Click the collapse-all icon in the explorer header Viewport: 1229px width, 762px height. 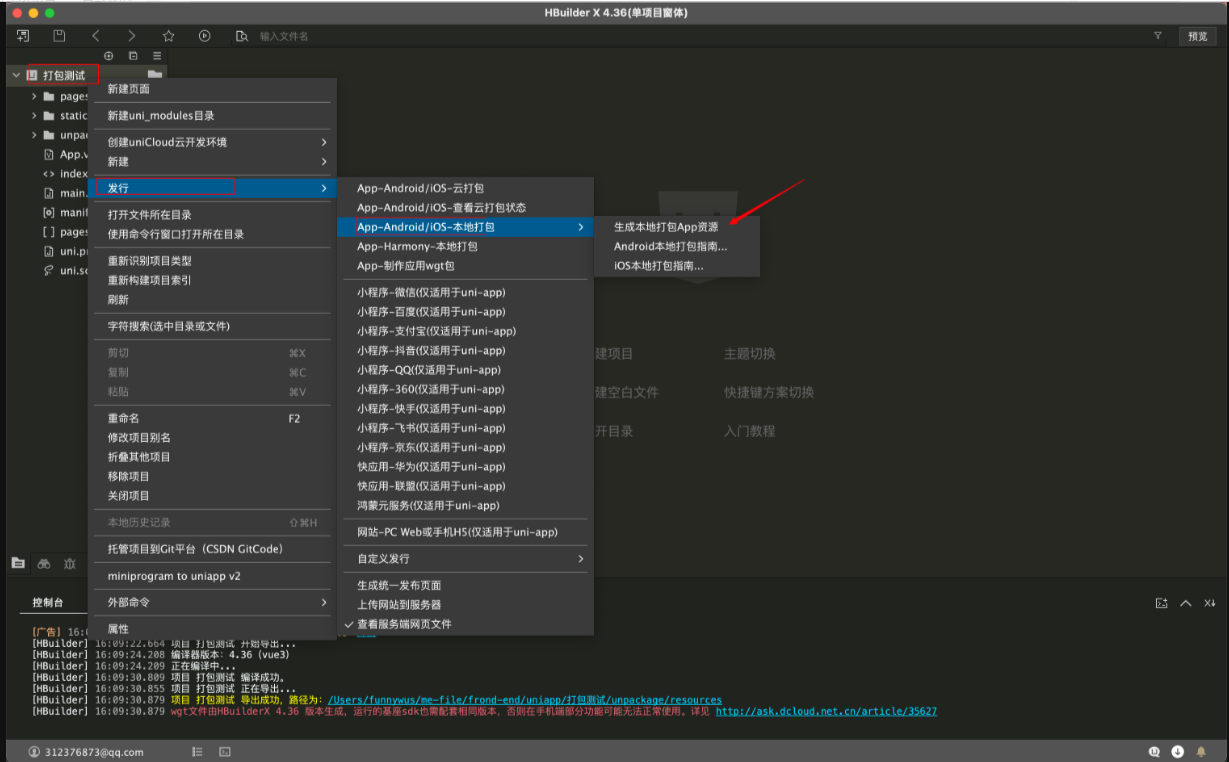tap(133, 56)
